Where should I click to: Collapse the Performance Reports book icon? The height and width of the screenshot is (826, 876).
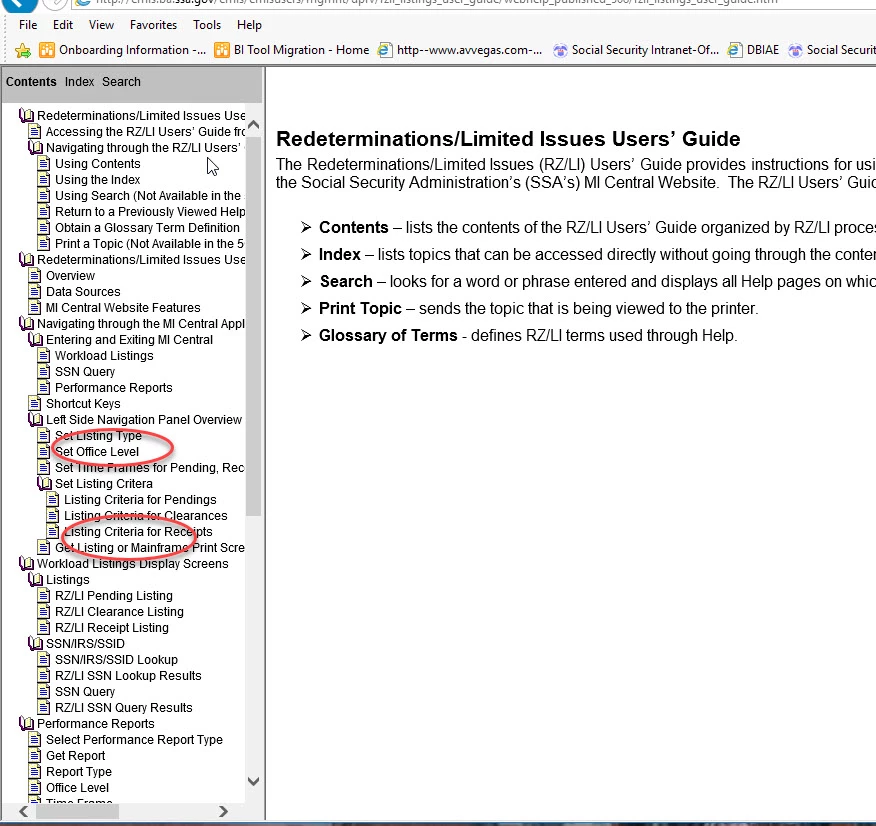click(26, 724)
